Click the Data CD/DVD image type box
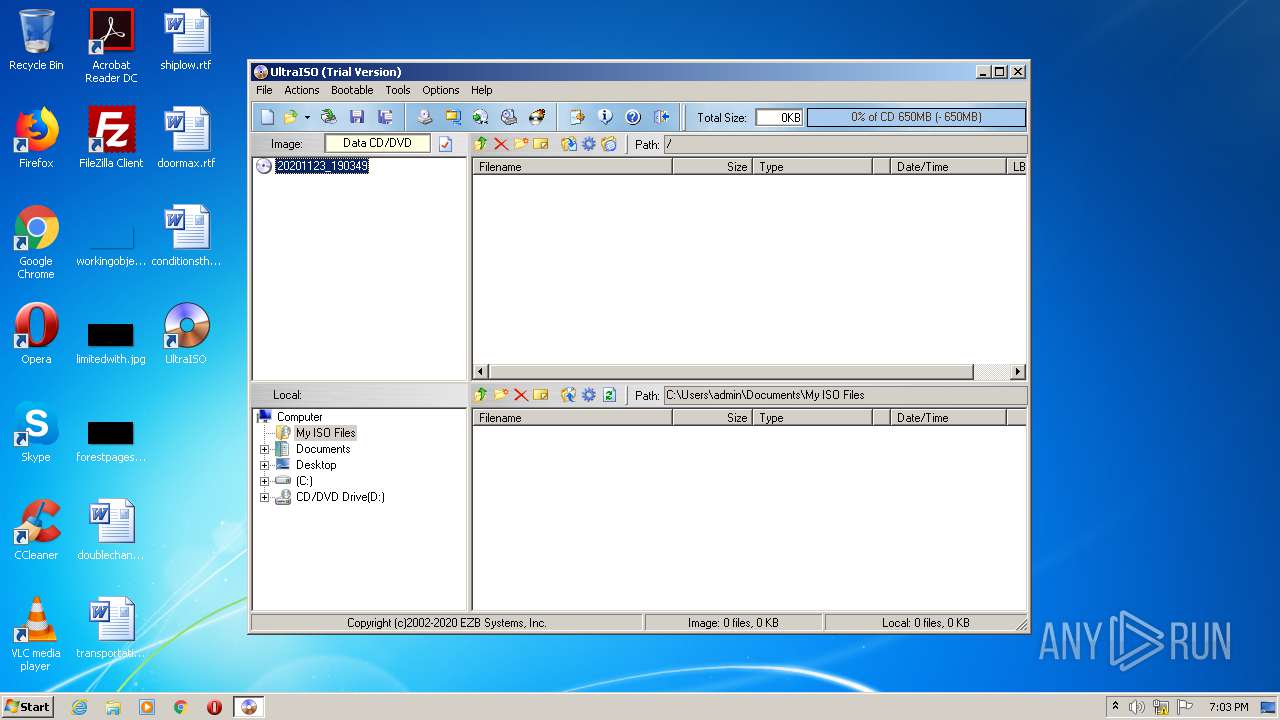This screenshot has width=1280, height=720. click(x=377, y=143)
